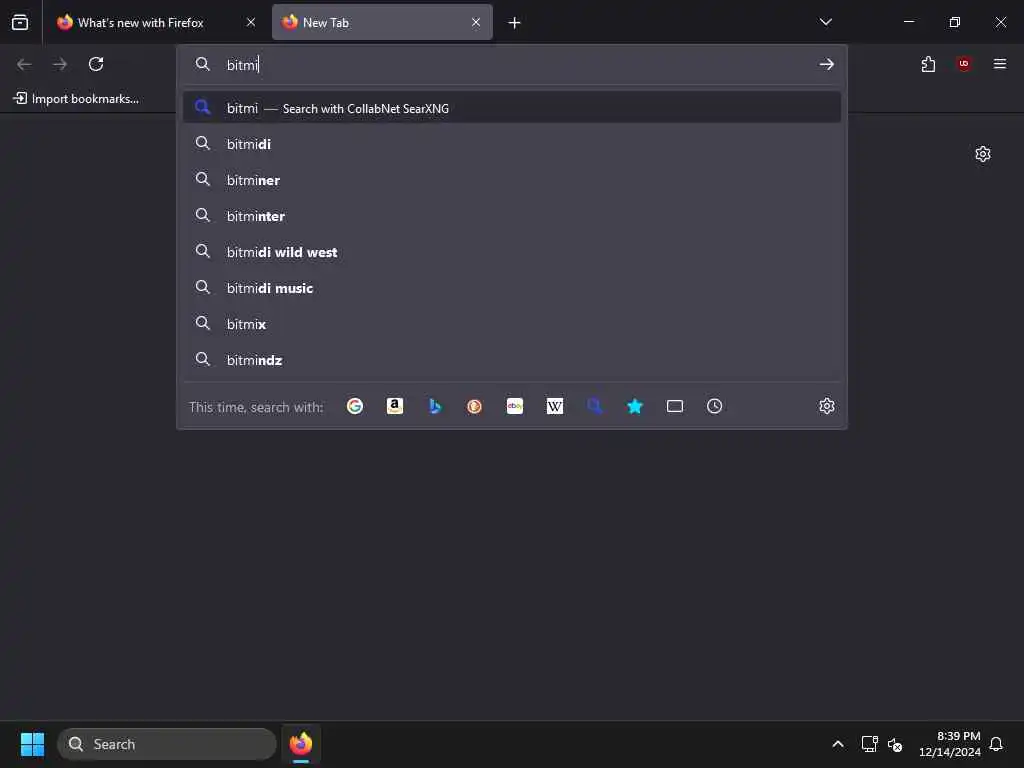The height and width of the screenshot is (768, 1024).
Task: Click the Go arrow in address bar
Action: 827,64
